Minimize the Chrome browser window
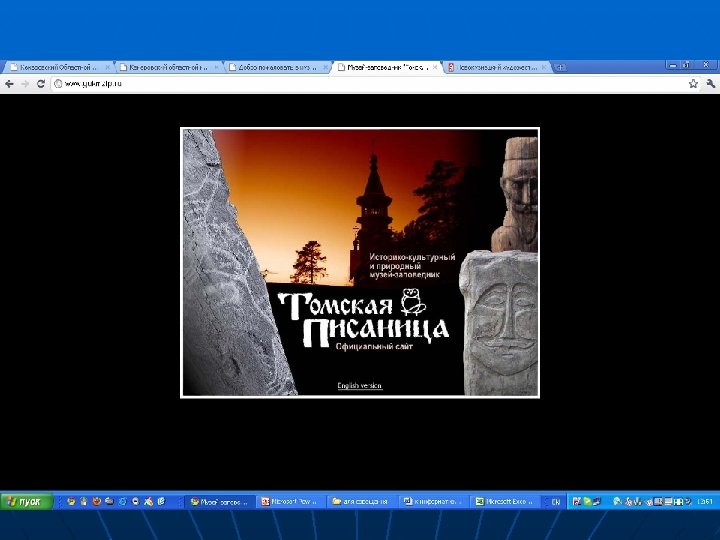 click(x=673, y=66)
